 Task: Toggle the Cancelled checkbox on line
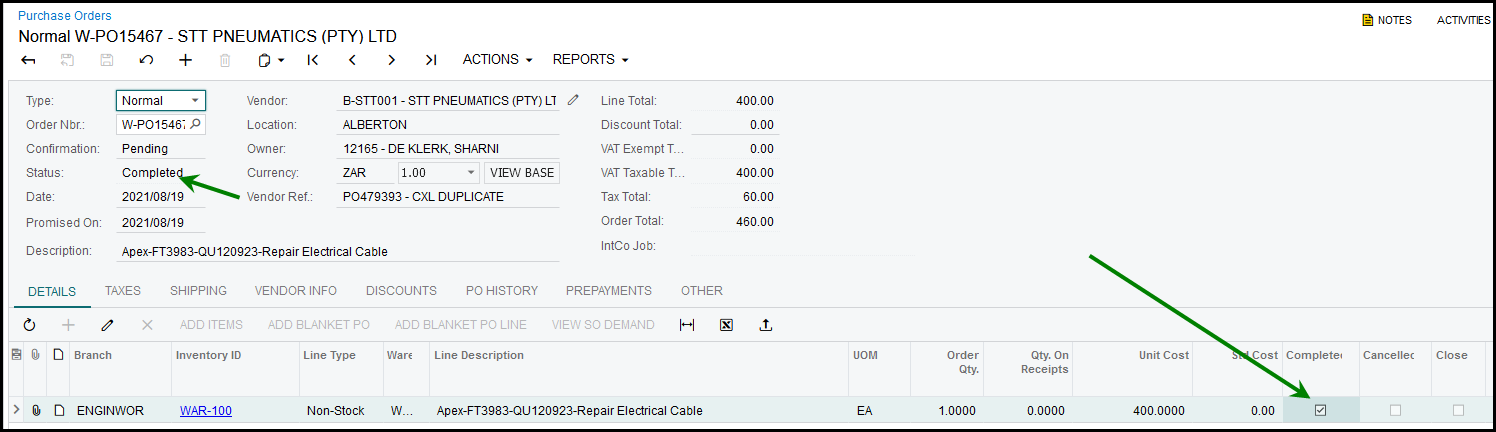click(1395, 410)
